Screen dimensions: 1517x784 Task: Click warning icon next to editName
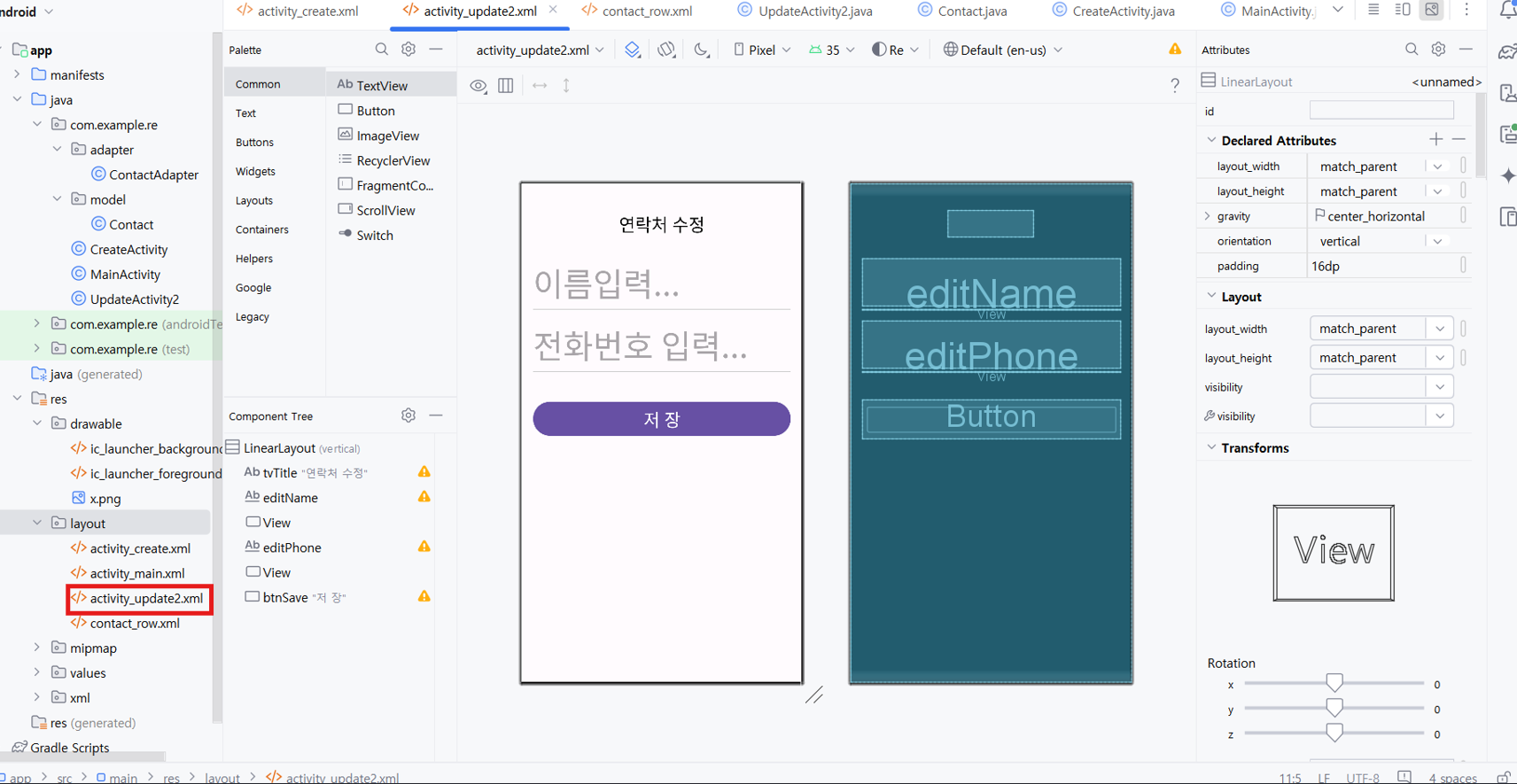(x=424, y=497)
